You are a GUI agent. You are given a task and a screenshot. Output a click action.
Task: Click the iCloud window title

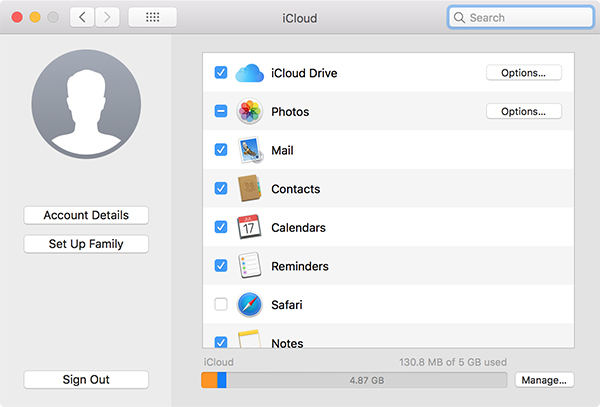(x=300, y=18)
